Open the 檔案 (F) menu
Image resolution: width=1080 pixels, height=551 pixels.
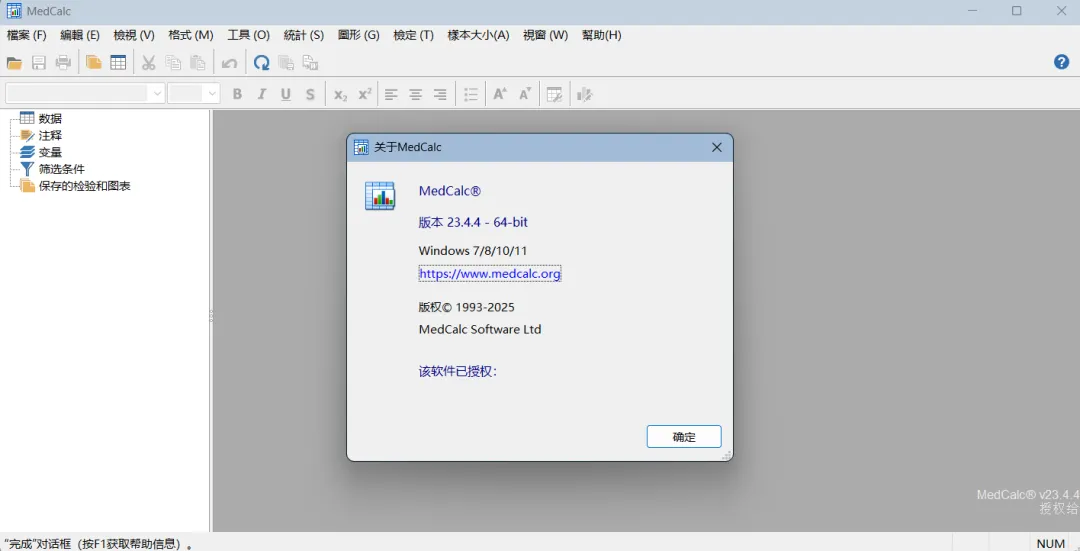pyautogui.click(x=27, y=35)
